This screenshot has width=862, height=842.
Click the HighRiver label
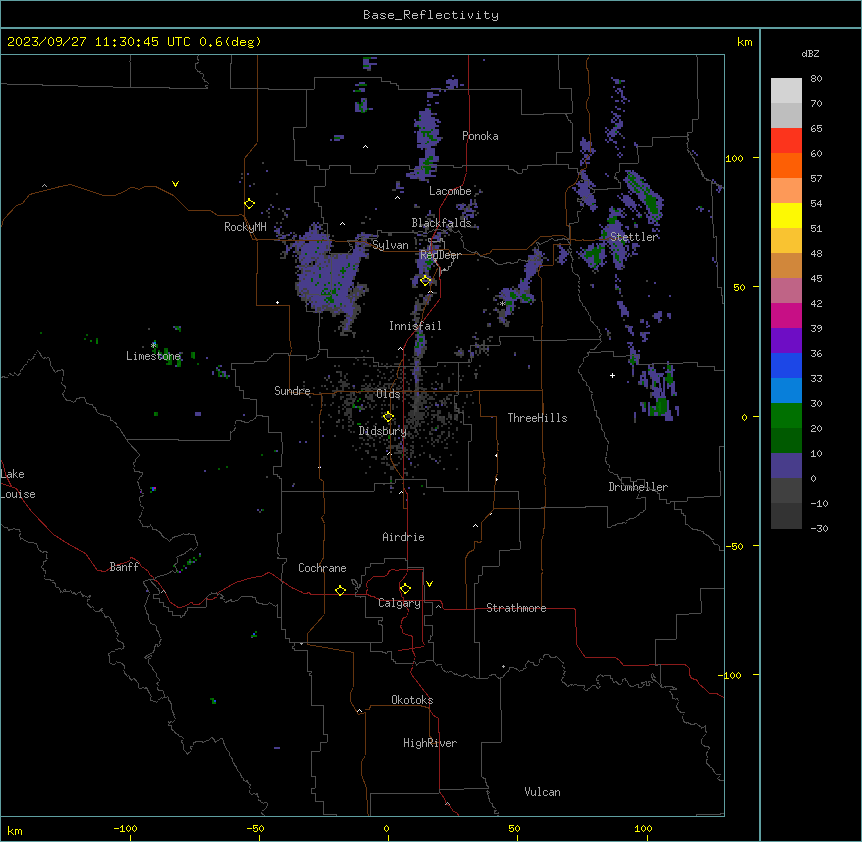pyautogui.click(x=430, y=743)
